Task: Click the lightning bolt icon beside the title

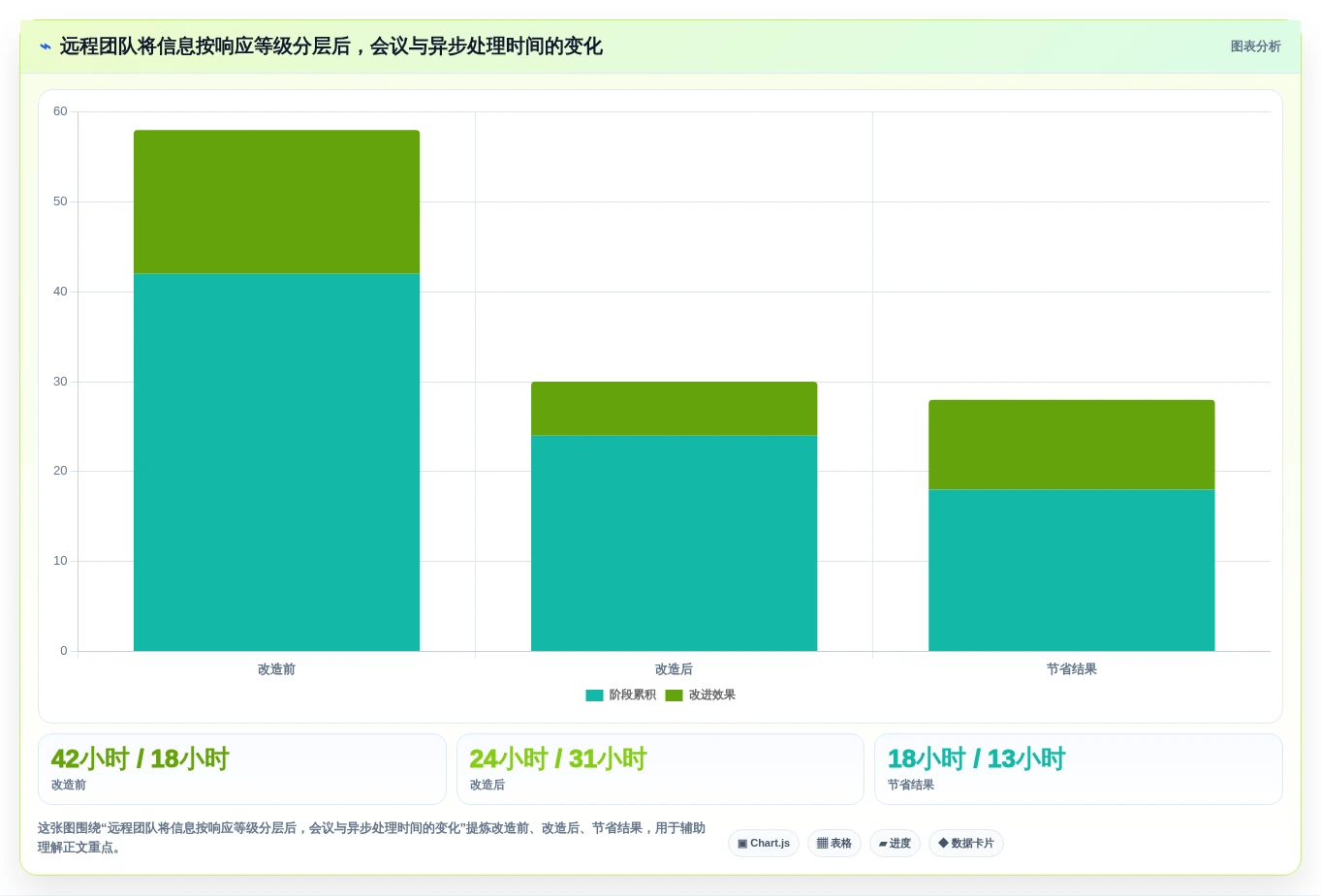Action: pos(45,46)
